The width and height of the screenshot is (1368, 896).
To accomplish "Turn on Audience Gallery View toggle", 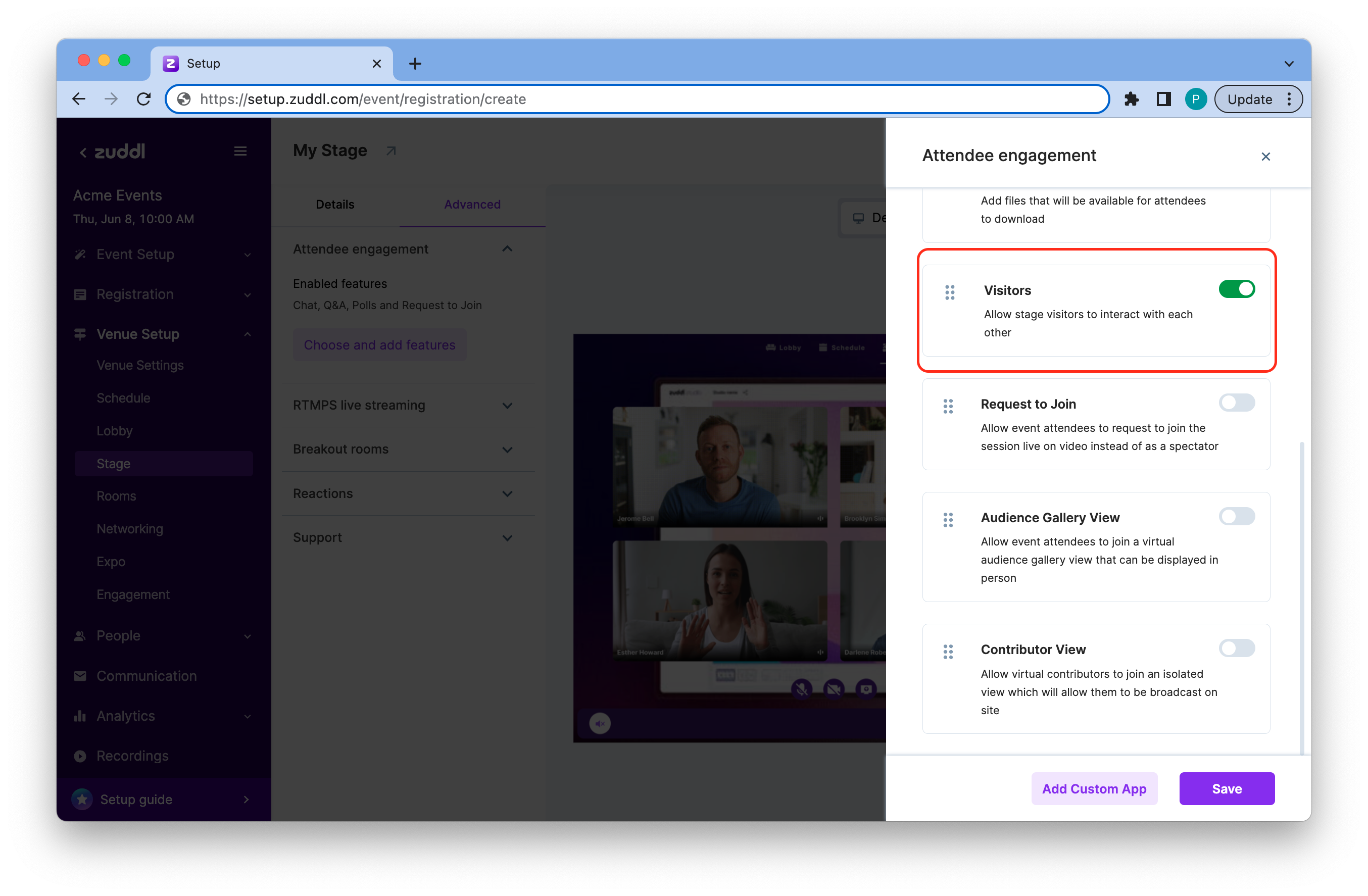I will (1236, 517).
